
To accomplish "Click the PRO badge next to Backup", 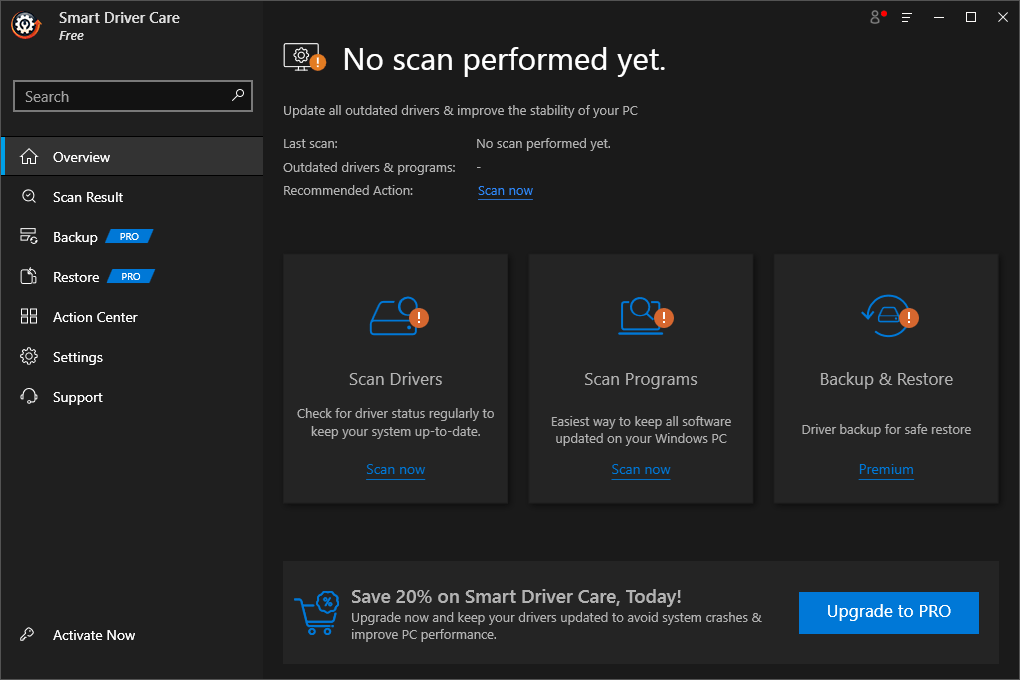I will (x=129, y=236).
